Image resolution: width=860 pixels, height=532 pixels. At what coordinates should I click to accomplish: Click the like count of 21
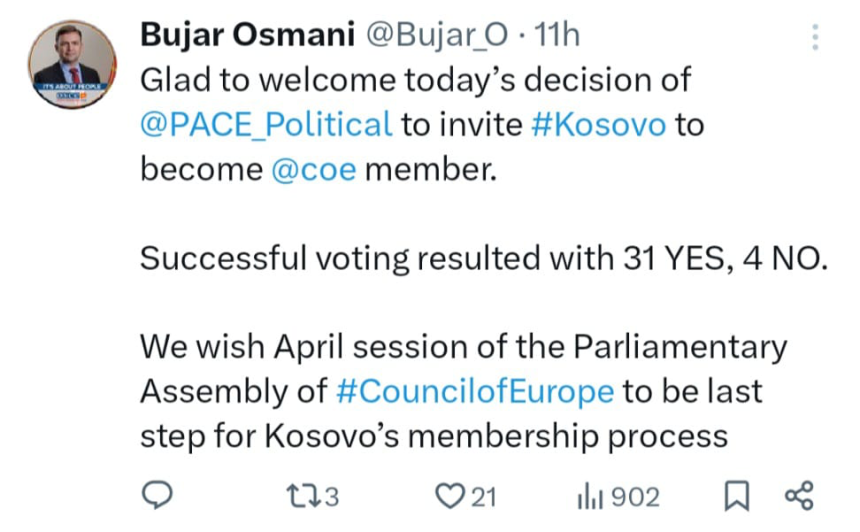tap(484, 496)
